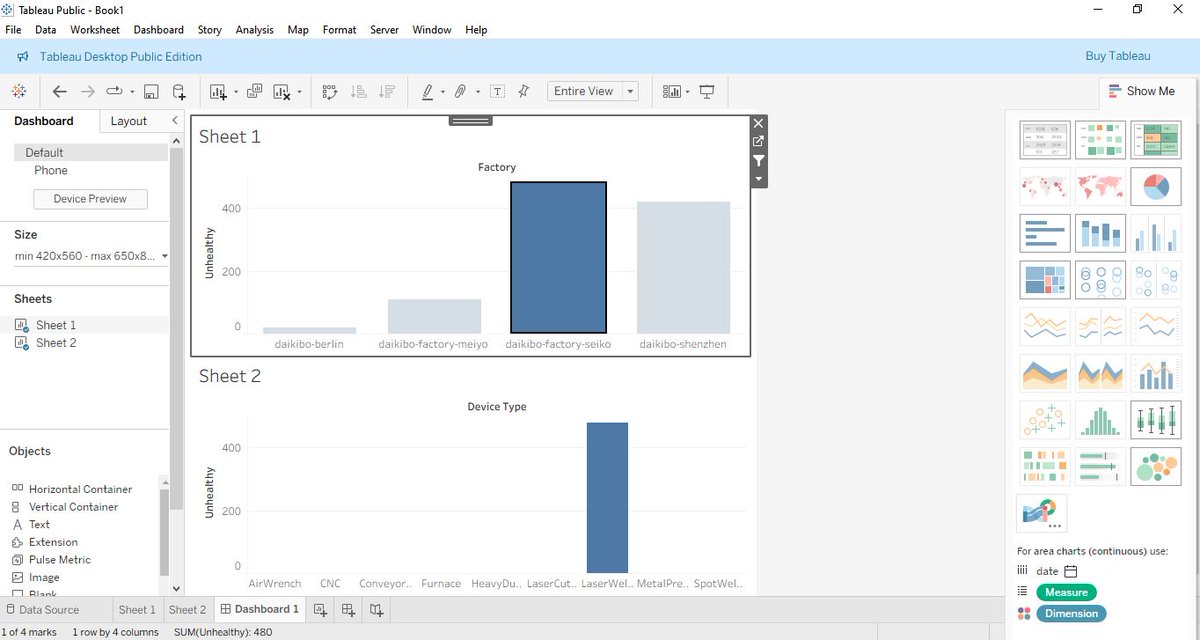Click the Sheet 1 drag handle
Image resolution: width=1200 pixels, height=640 pixels.
pos(470,121)
